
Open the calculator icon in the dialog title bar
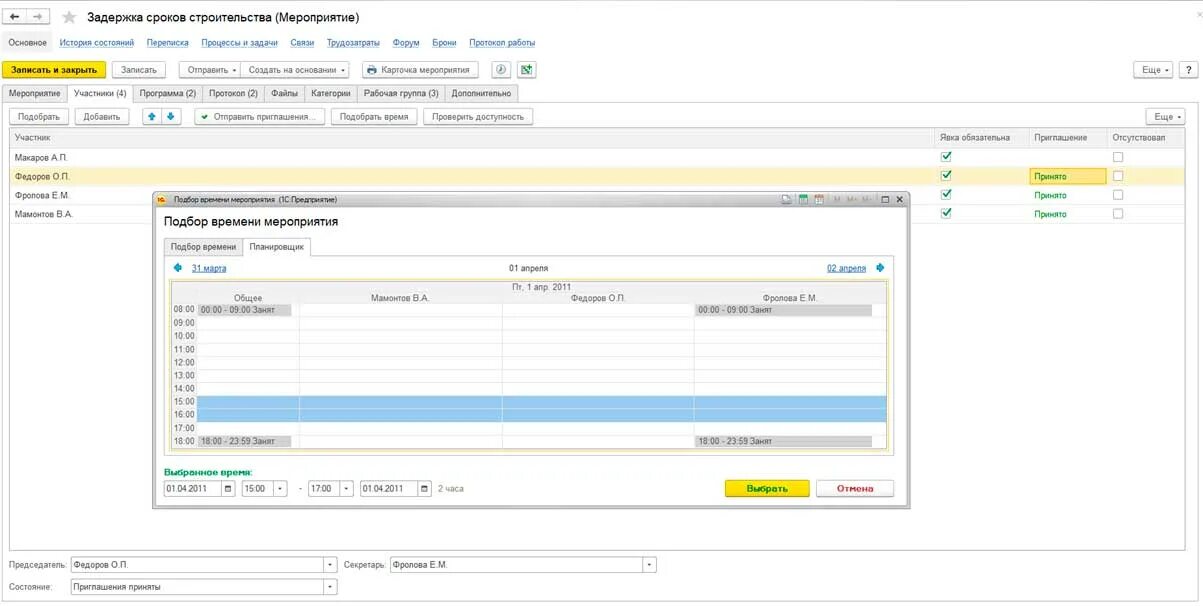click(803, 200)
